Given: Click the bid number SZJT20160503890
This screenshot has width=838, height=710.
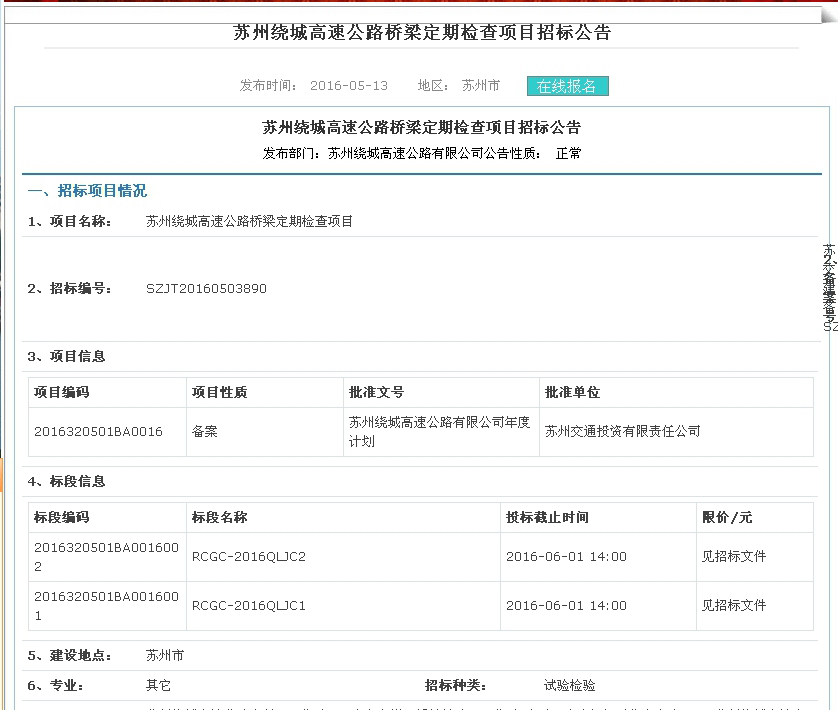Looking at the screenshot, I should (x=206, y=289).
